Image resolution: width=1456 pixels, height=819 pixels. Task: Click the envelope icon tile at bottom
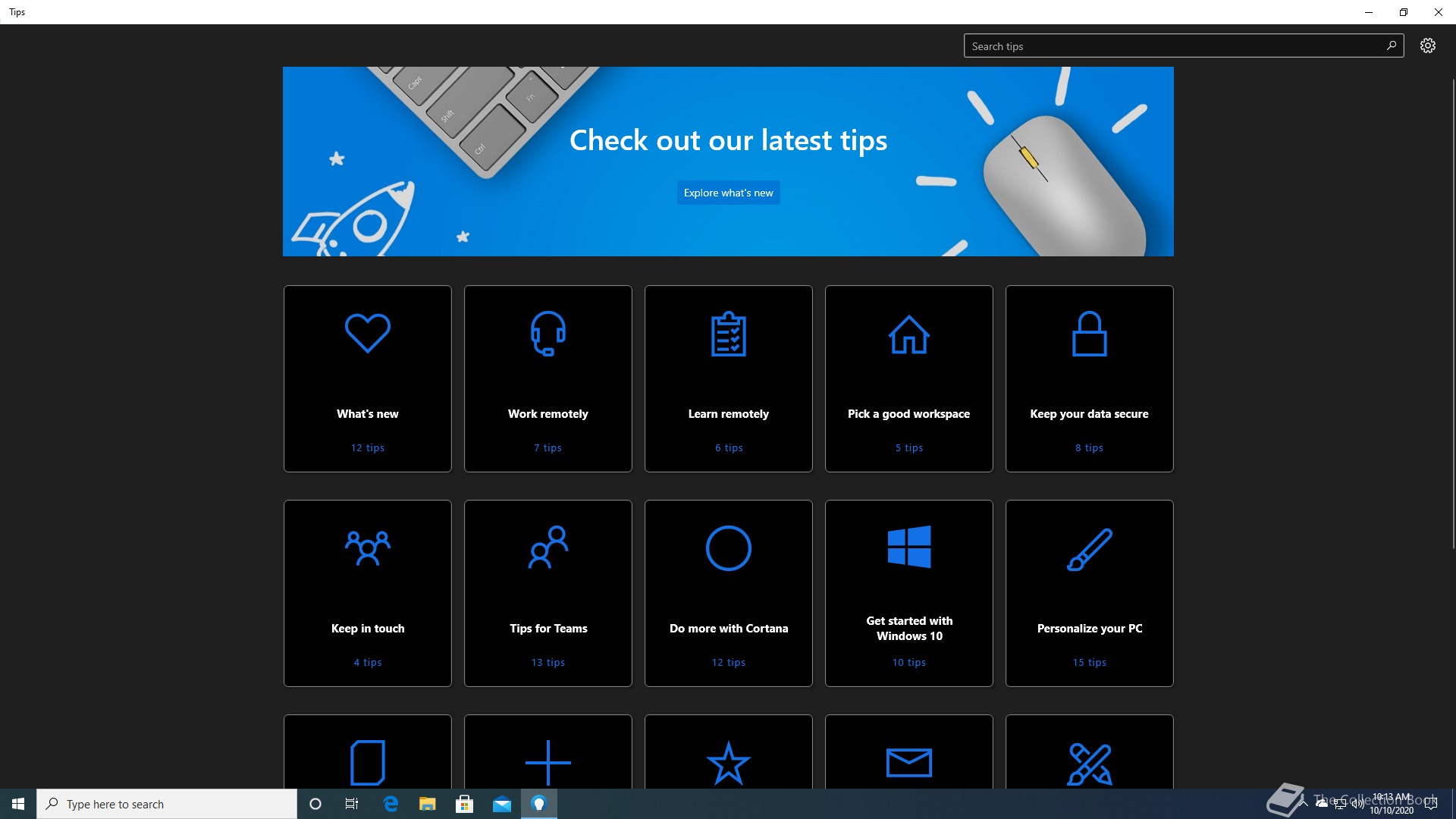[908, 761]
